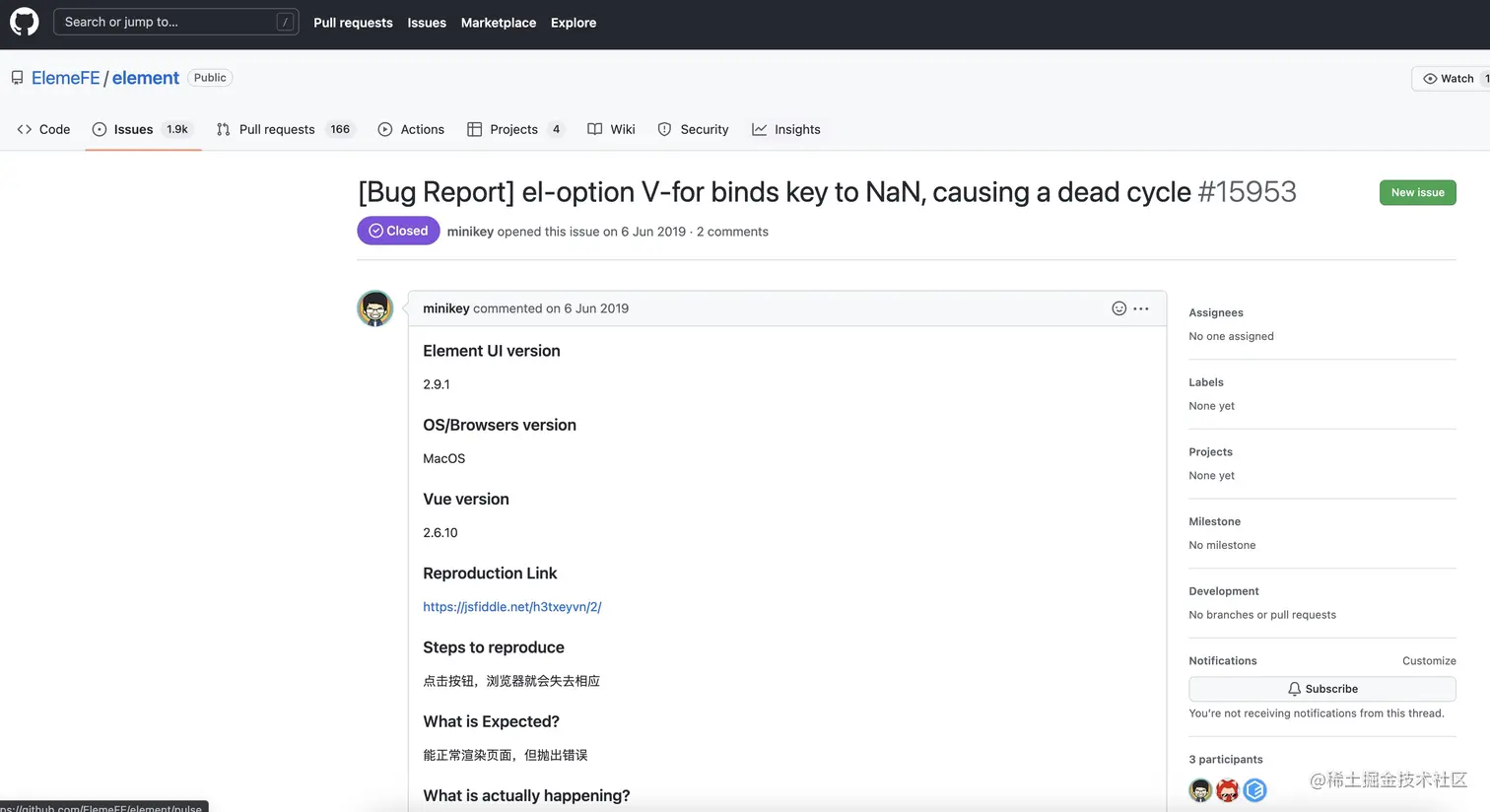Open the Security tab
The height and width of the screenshot is (812, 1490).
point(693,129)
